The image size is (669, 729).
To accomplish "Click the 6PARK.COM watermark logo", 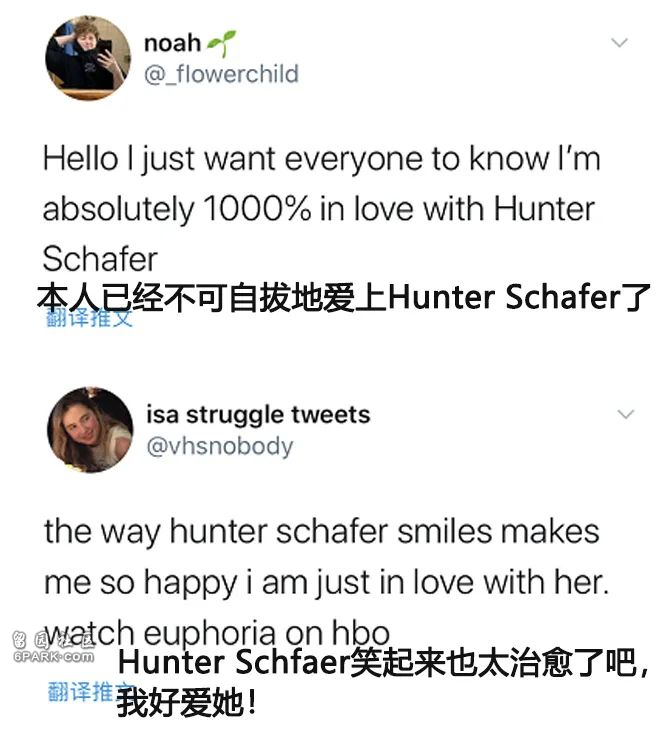I will click(53, 647).
